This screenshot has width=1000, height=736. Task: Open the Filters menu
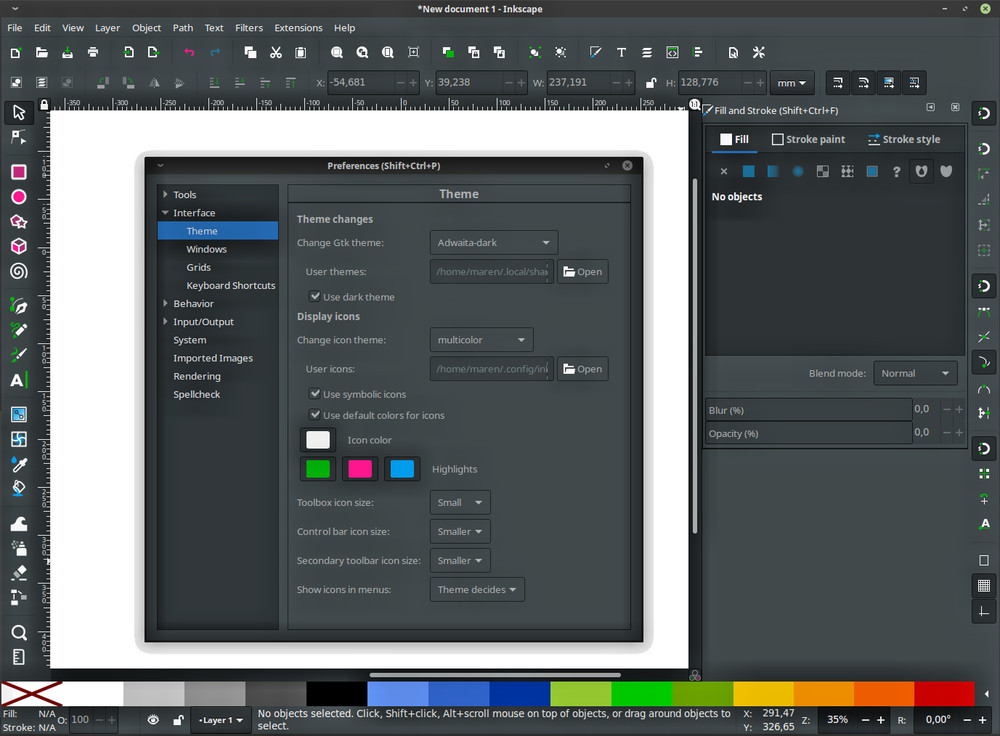tap(249, 27)
